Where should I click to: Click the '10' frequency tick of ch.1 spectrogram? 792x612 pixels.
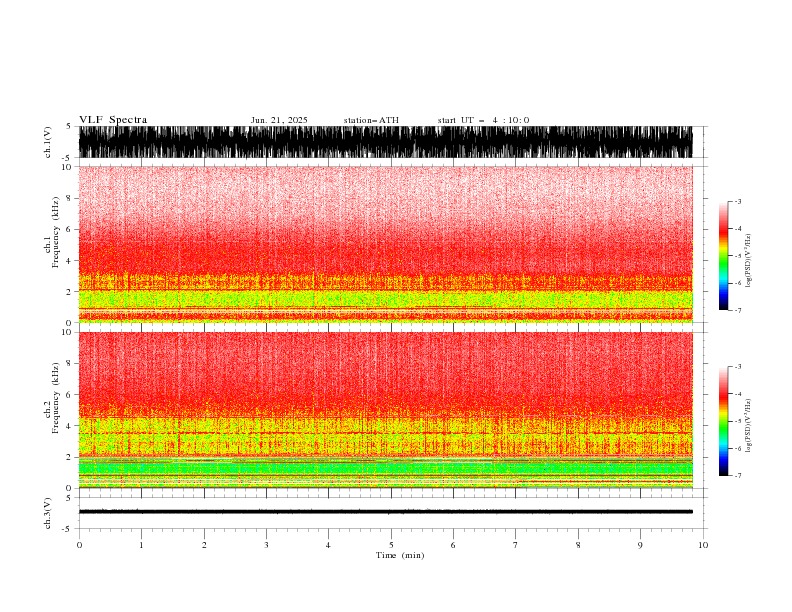click(x=68, y=167)
